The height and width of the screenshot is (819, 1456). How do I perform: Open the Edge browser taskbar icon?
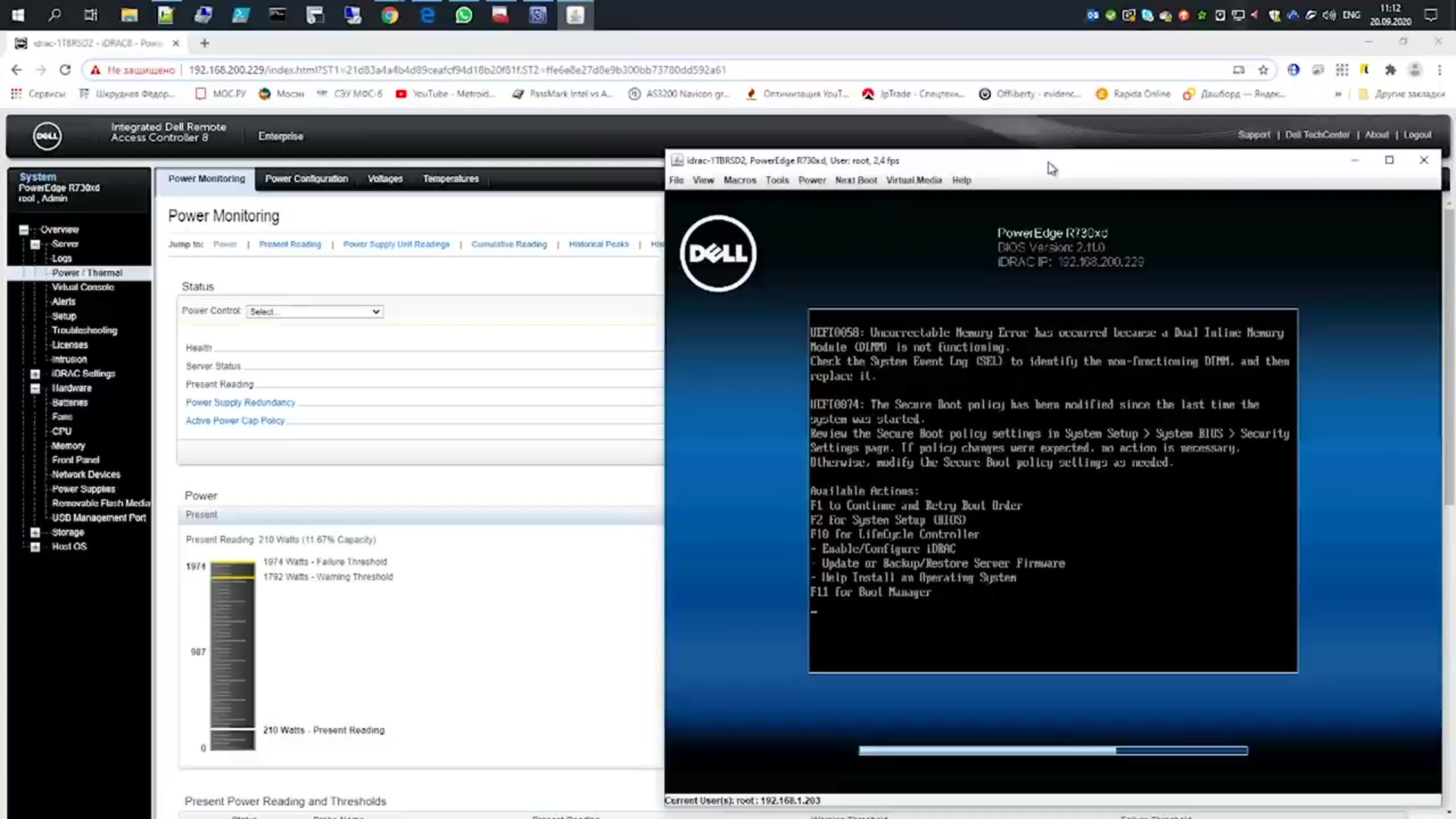pos(427,15)
